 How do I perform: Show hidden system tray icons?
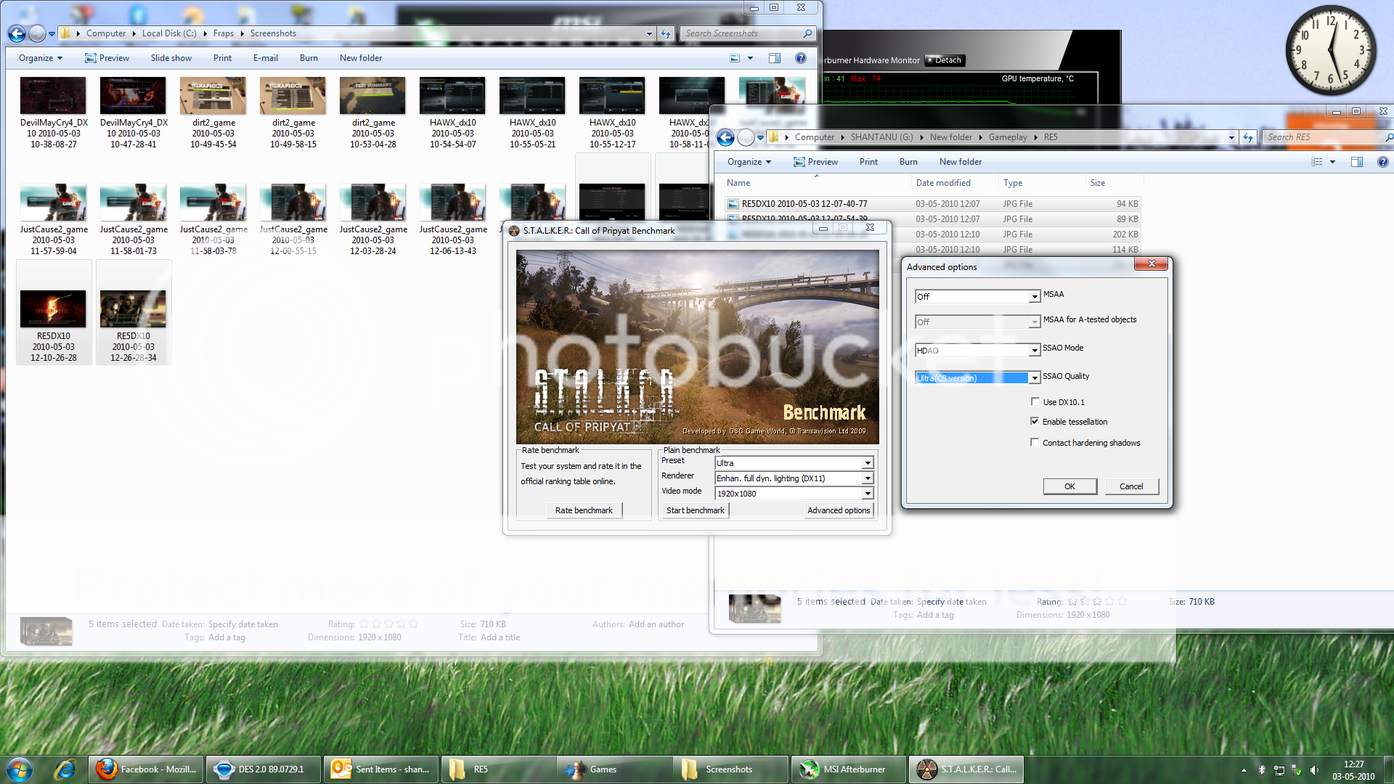[1244, 770]
